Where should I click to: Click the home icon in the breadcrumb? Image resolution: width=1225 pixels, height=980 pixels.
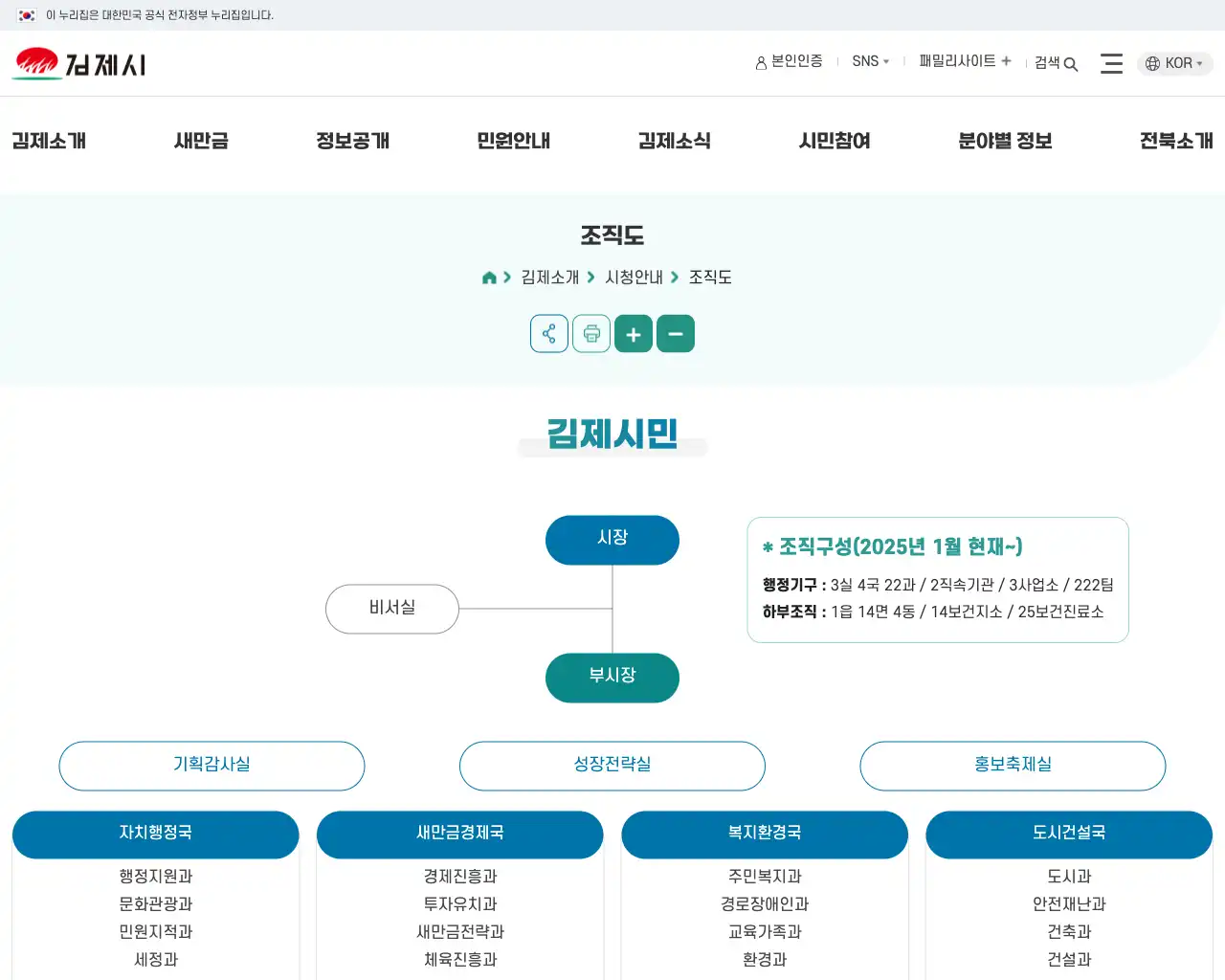coord(488,277)
